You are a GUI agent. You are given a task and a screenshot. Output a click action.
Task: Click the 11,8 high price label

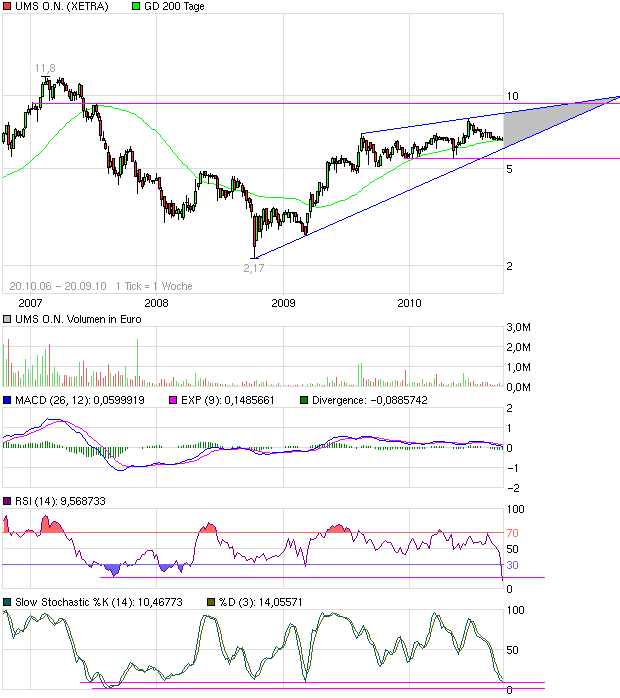[x=45, y=68]
